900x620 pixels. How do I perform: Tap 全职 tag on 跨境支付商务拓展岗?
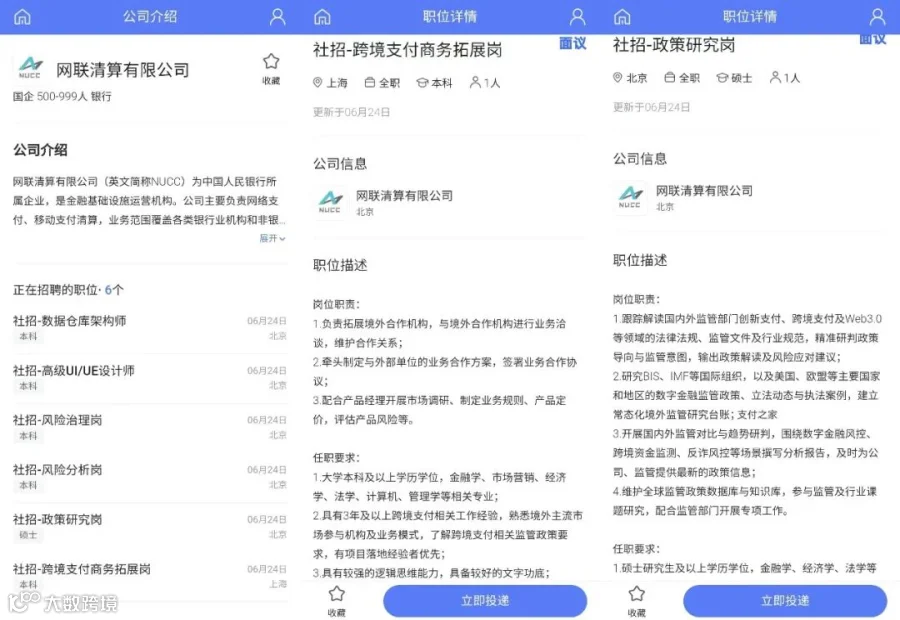(x=382, y=83)
